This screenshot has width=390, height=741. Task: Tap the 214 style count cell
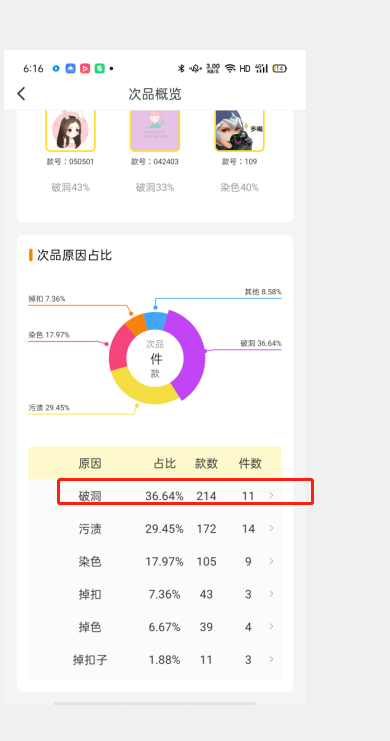(207, 496)
